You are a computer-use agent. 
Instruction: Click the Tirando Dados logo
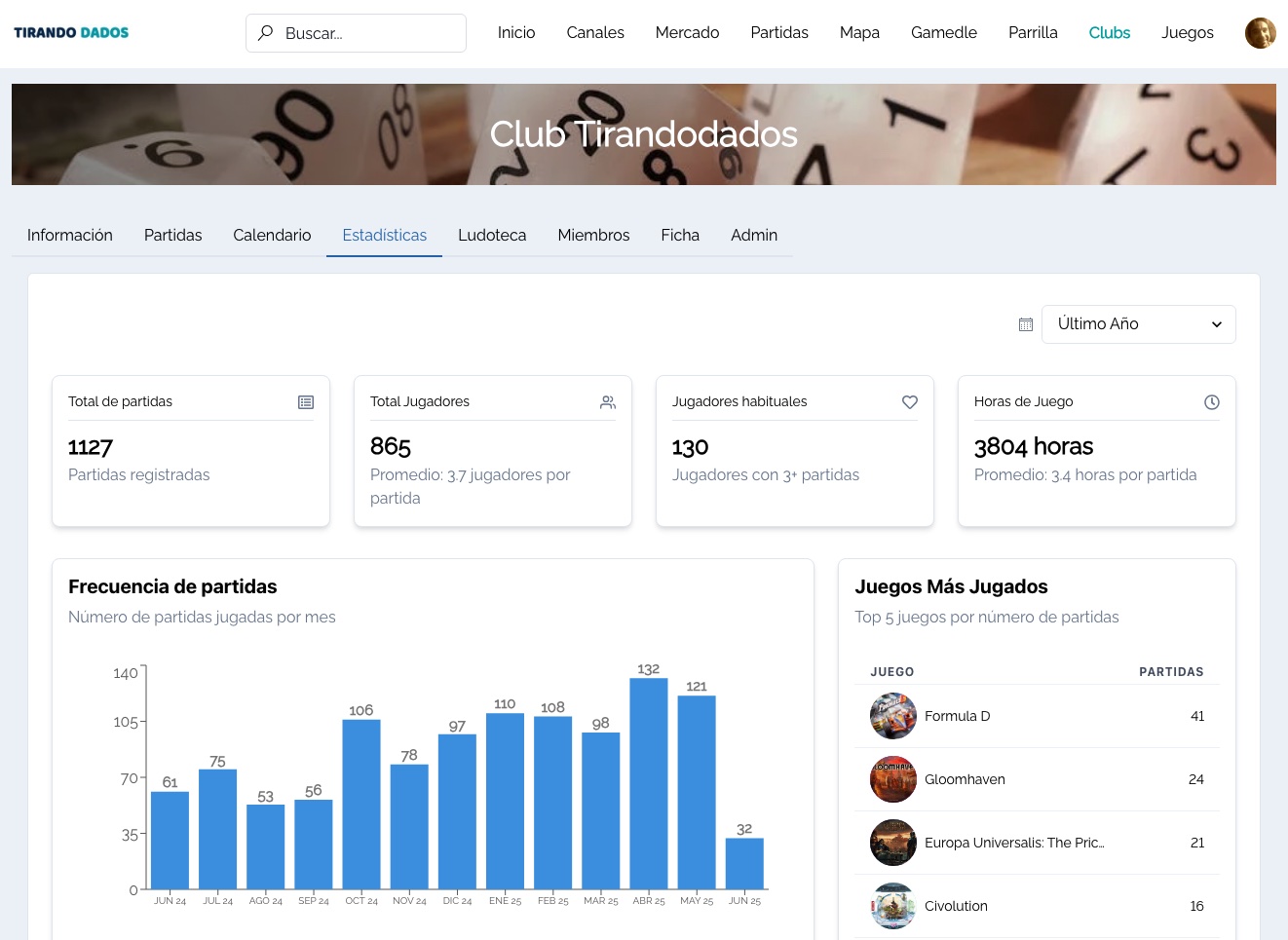pyautogui.click(x=70, y=32)
